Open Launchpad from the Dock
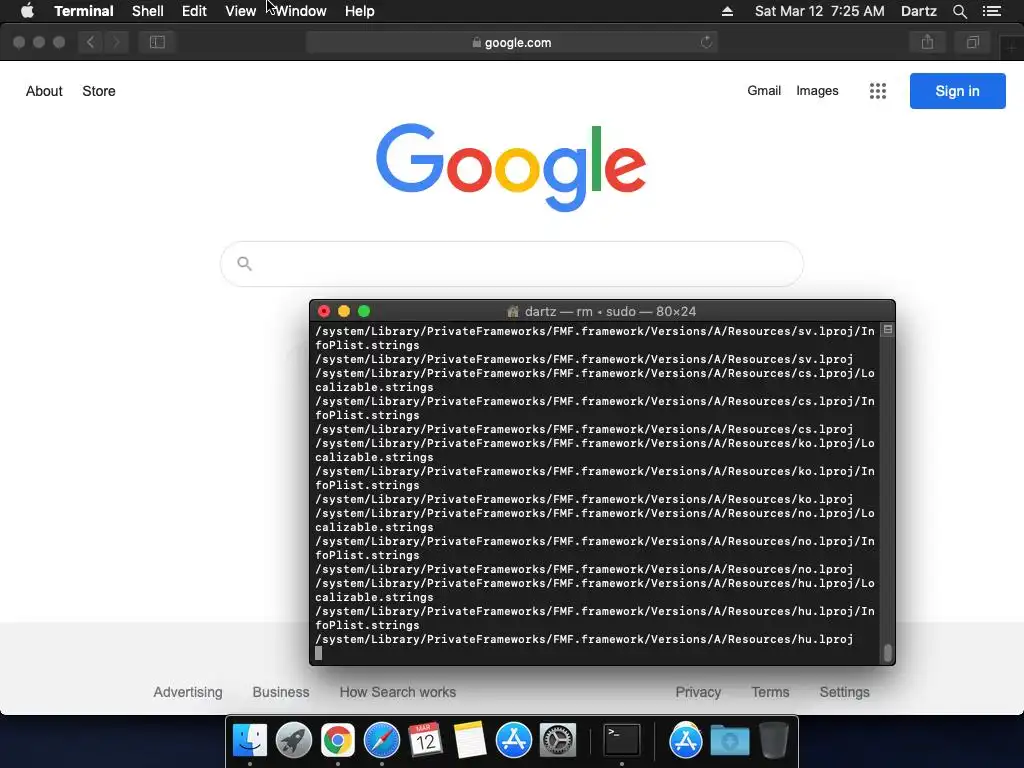Image resolution: width=1024 pixels, height=768 pixels. [294, 740]
